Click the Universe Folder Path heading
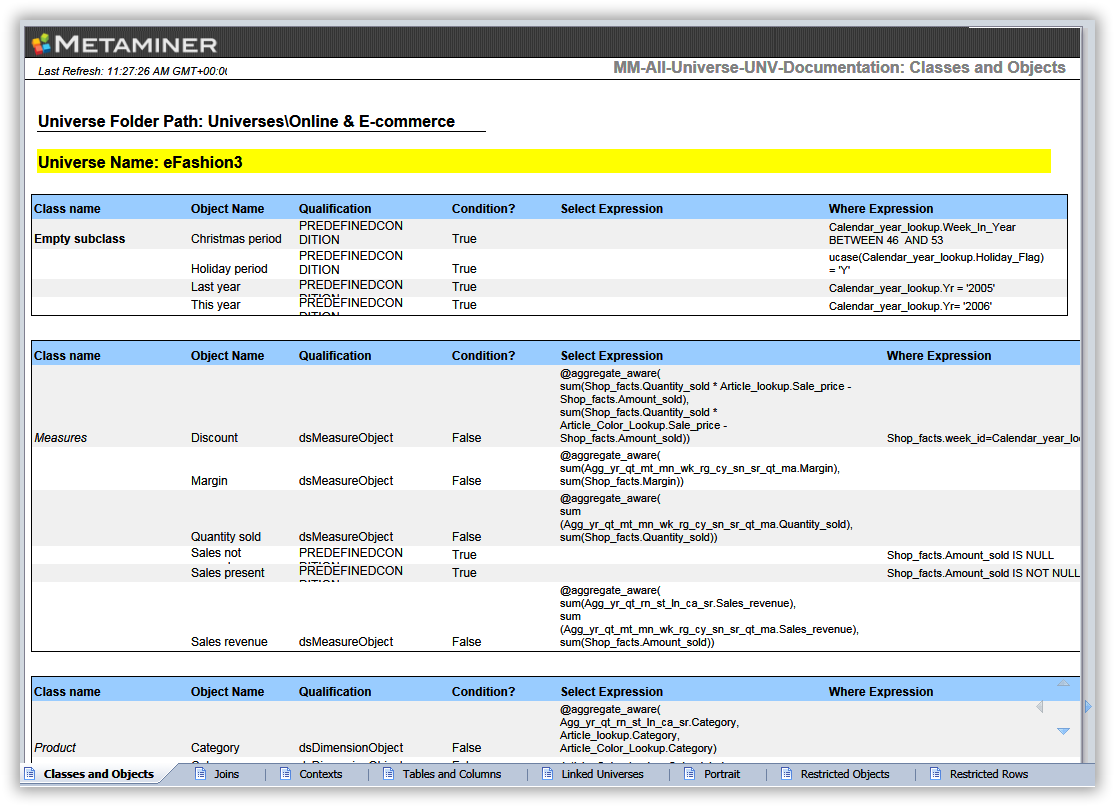 246,121
